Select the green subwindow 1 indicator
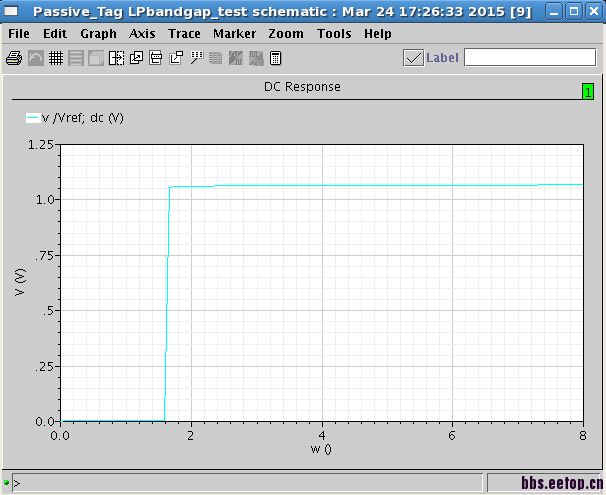 point(588,92)
